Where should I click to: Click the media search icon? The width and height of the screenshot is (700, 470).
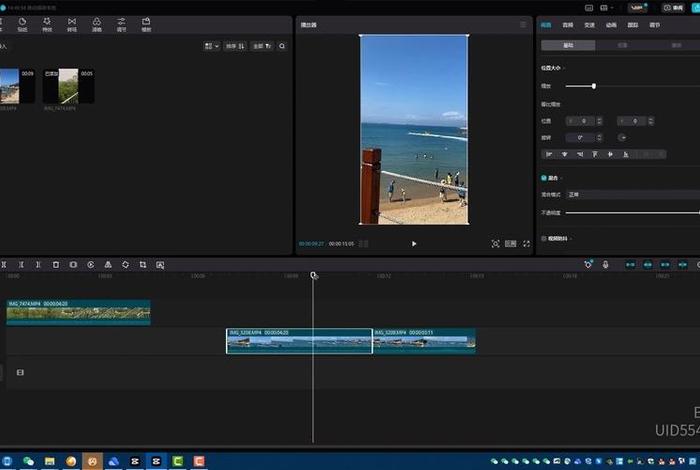tap(282, 46)
